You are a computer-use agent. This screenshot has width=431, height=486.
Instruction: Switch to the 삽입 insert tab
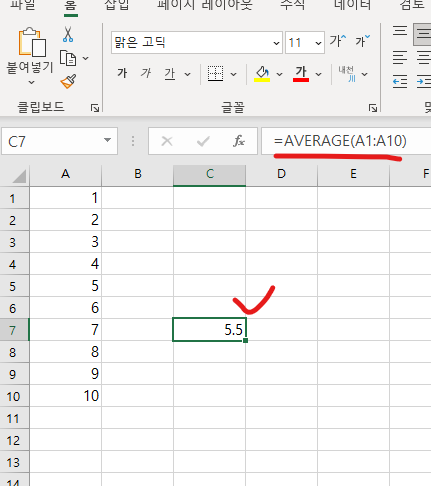pyautogui.click(x=117, y=5)
